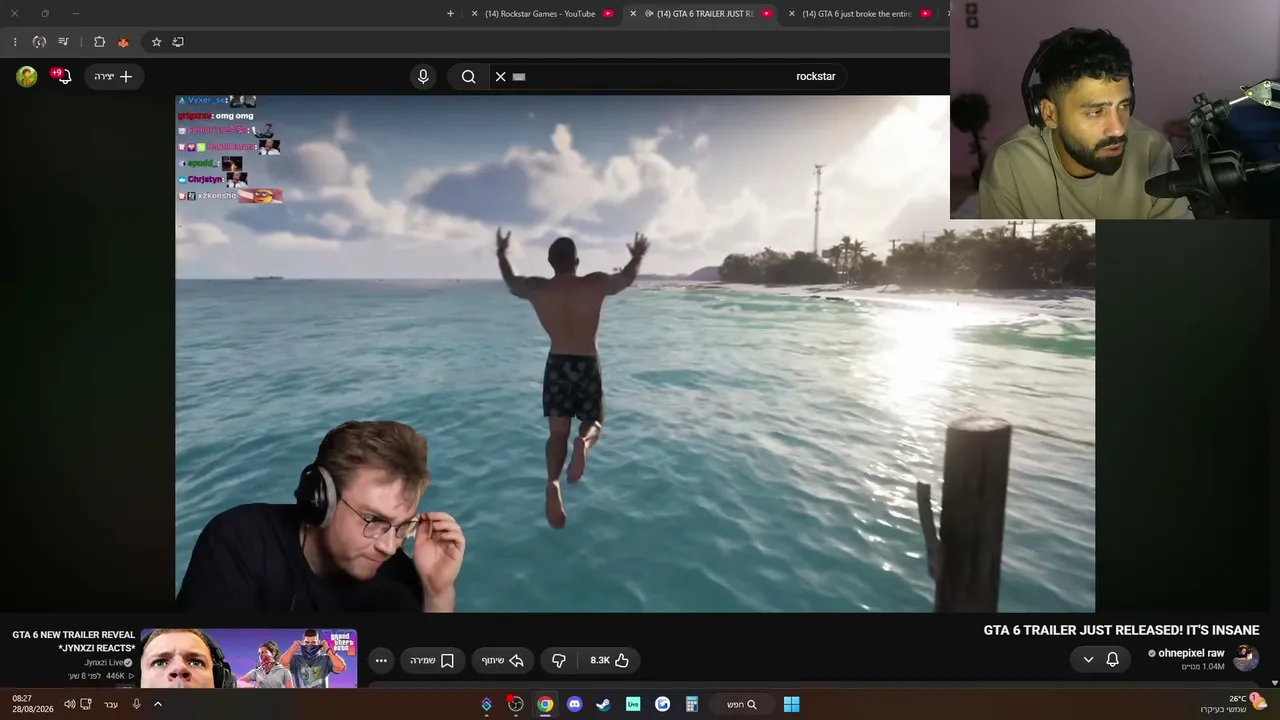The height and width of the screenshot is (720, 1280).
Task: Open the Steam taskbar icon
Action: coord(603,704)
